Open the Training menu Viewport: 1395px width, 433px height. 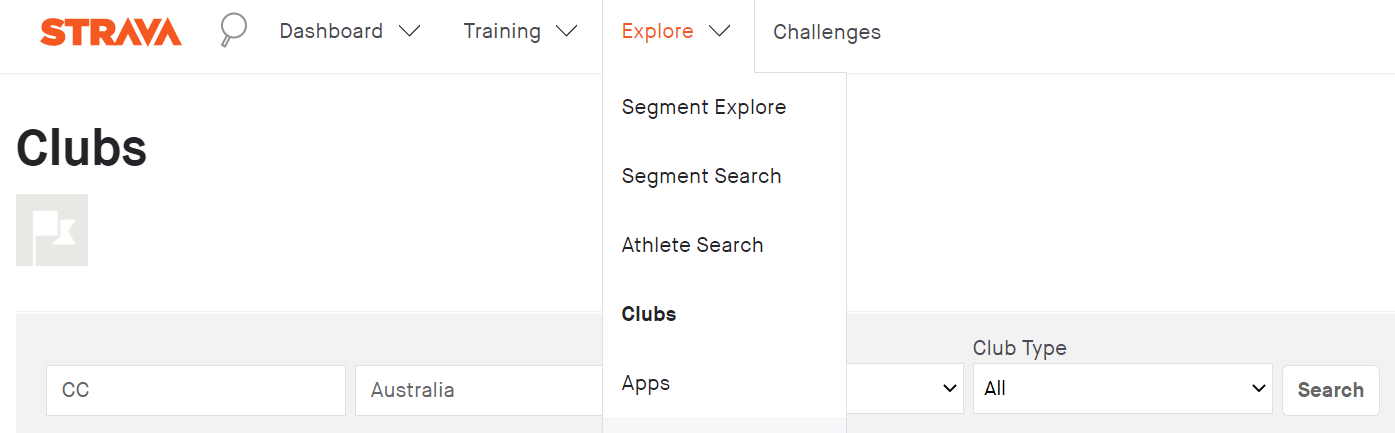pos(502,31)
